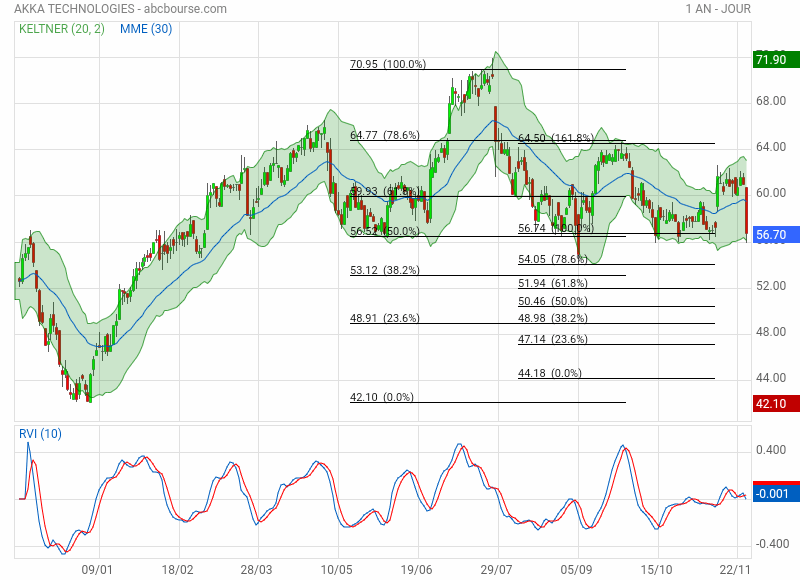Click the '44.18 (0.0%)' Fibonacci label
Screen dimensions: 800x580
(x=549, y=373)
